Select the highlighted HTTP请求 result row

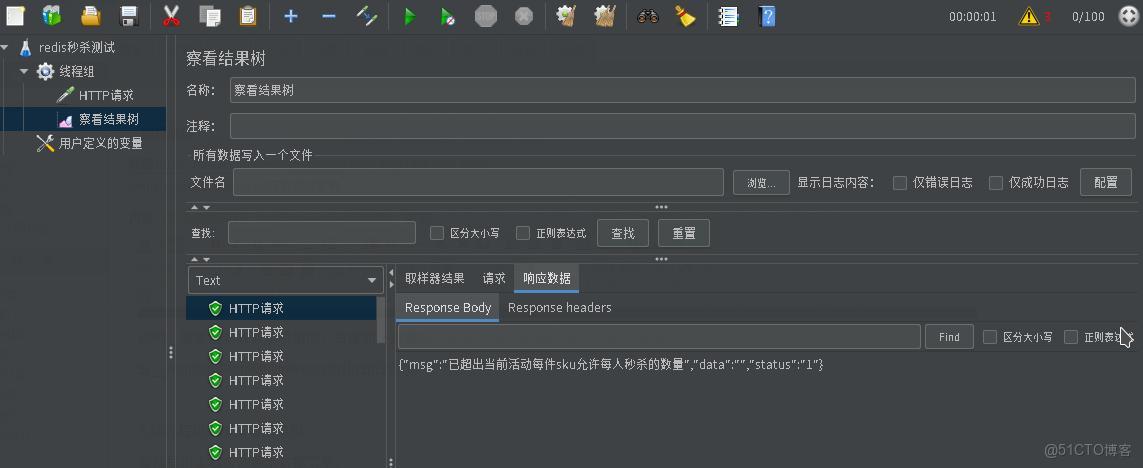[281, 308]
